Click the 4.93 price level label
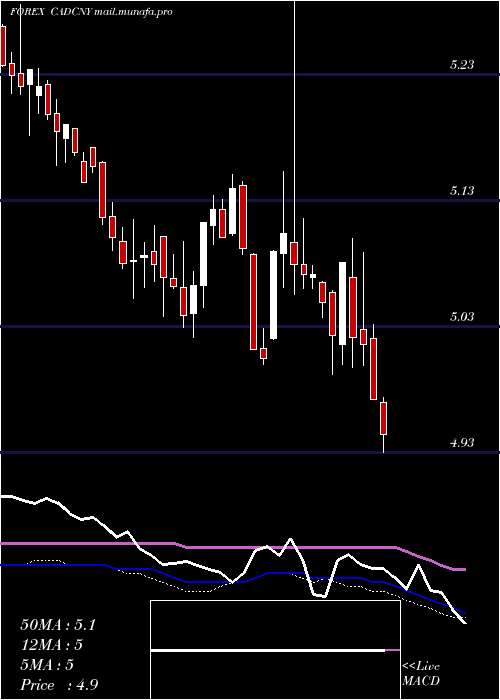 click(462, 443)
